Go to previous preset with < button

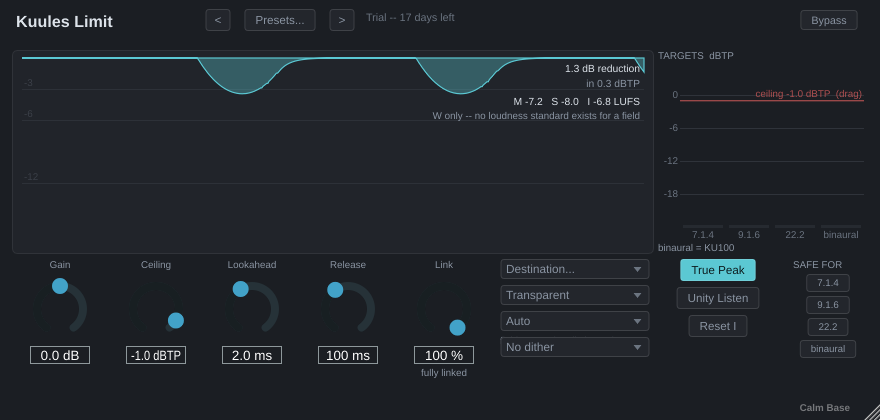pyautogui.click(x=218, y=20)
